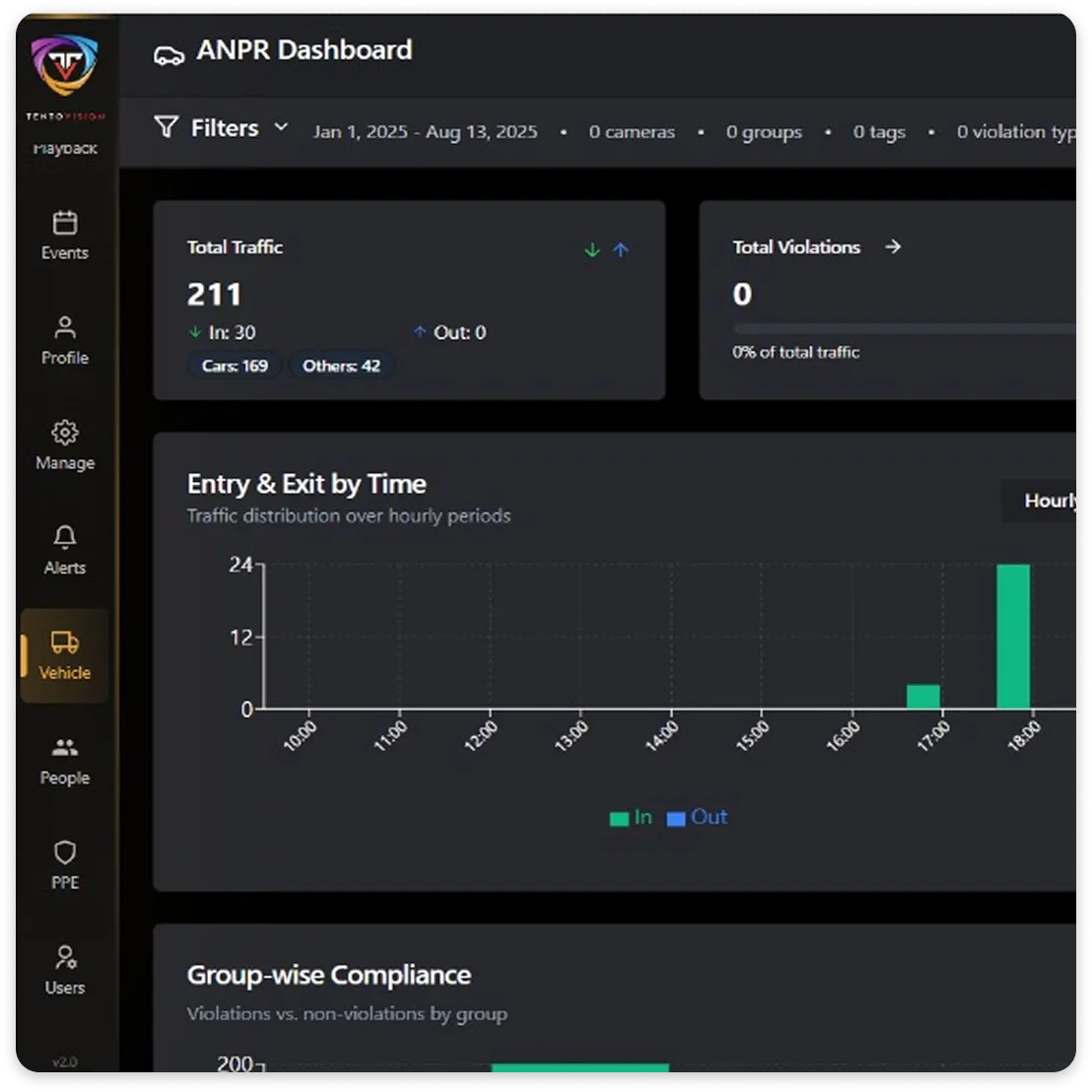Open Total Violations arrow link
This screenshot has width=1092, height=1092.
(x=893, y=247)
